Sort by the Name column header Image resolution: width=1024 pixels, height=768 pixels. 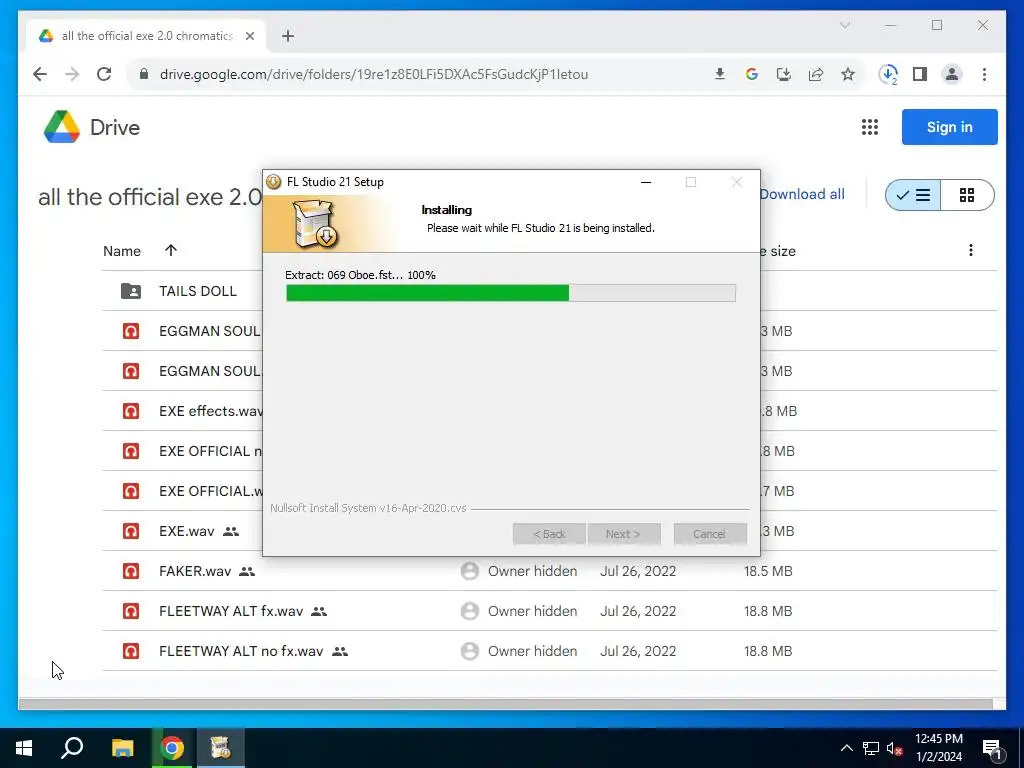122,251
